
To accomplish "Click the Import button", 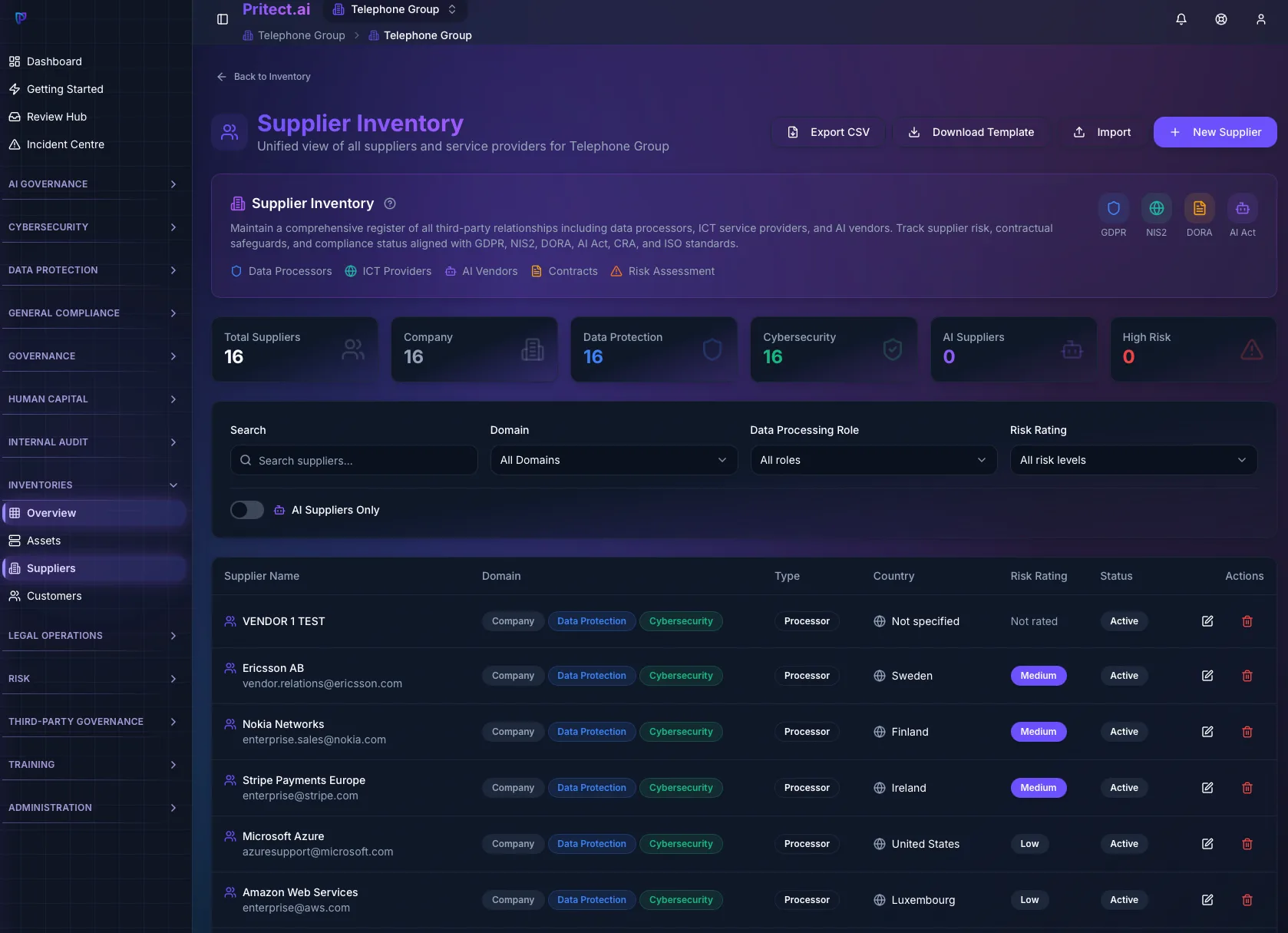I will pos(1101,132).
